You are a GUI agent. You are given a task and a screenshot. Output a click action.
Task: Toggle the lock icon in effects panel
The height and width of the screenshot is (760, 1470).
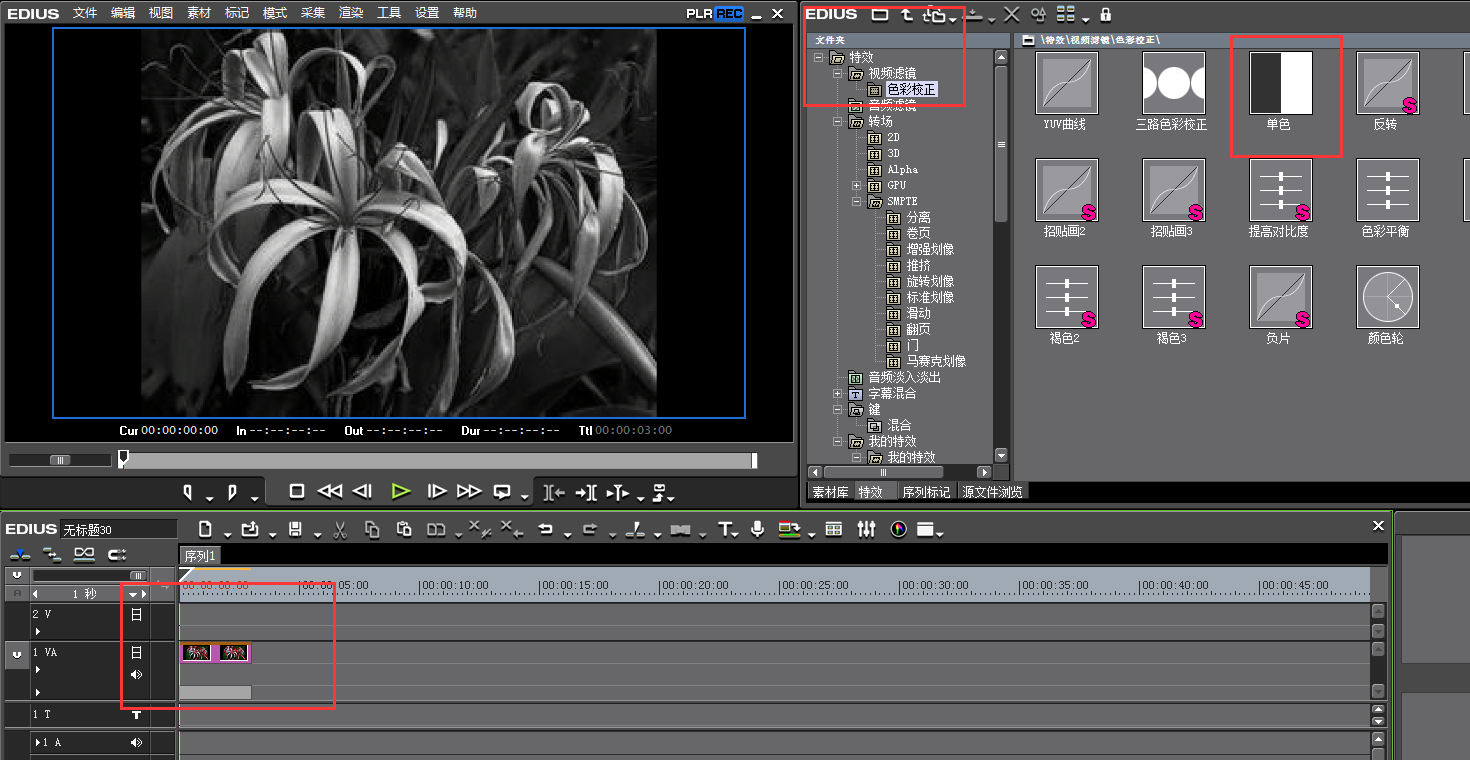click(1105, 14)
